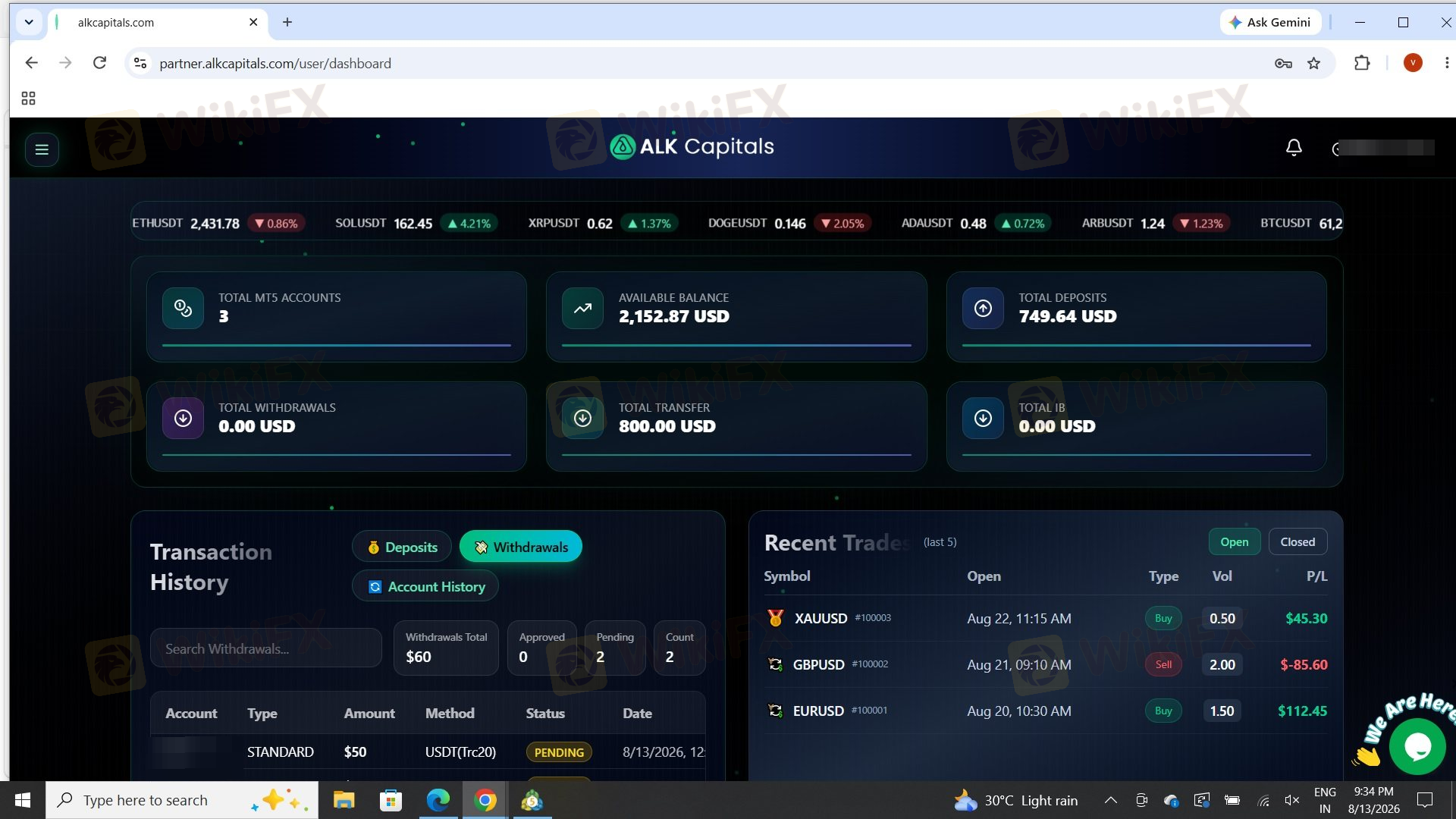Click the USDT(Trc20) method cell
The image size is (1456, 819).
tap(460, 752)
